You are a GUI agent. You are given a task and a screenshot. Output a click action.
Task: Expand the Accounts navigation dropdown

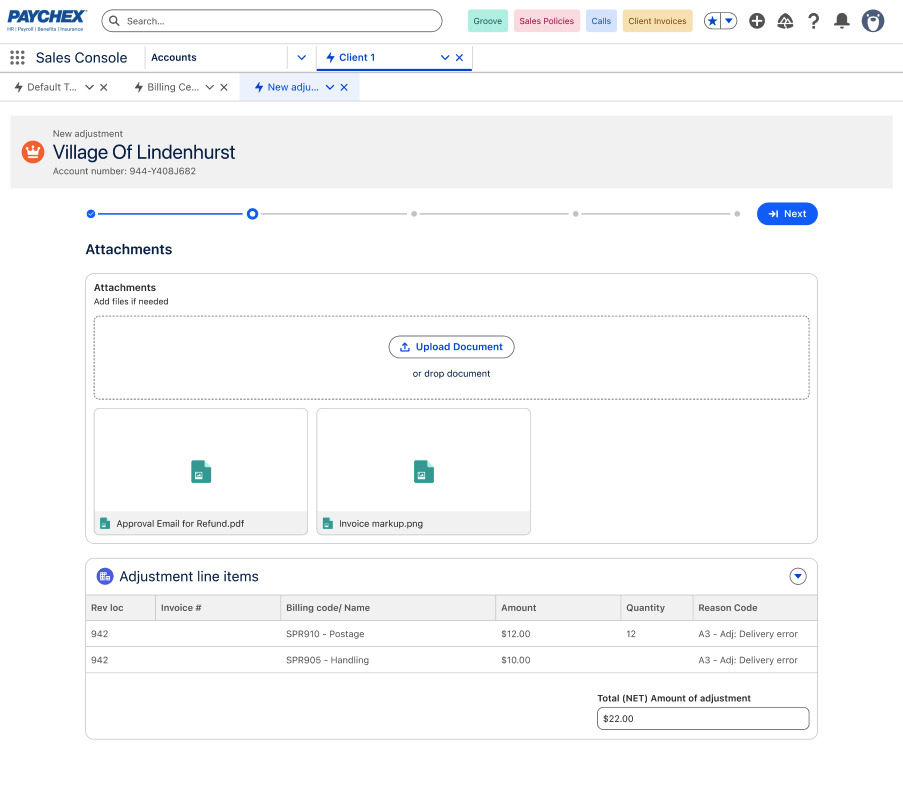(x=302, y=58)
